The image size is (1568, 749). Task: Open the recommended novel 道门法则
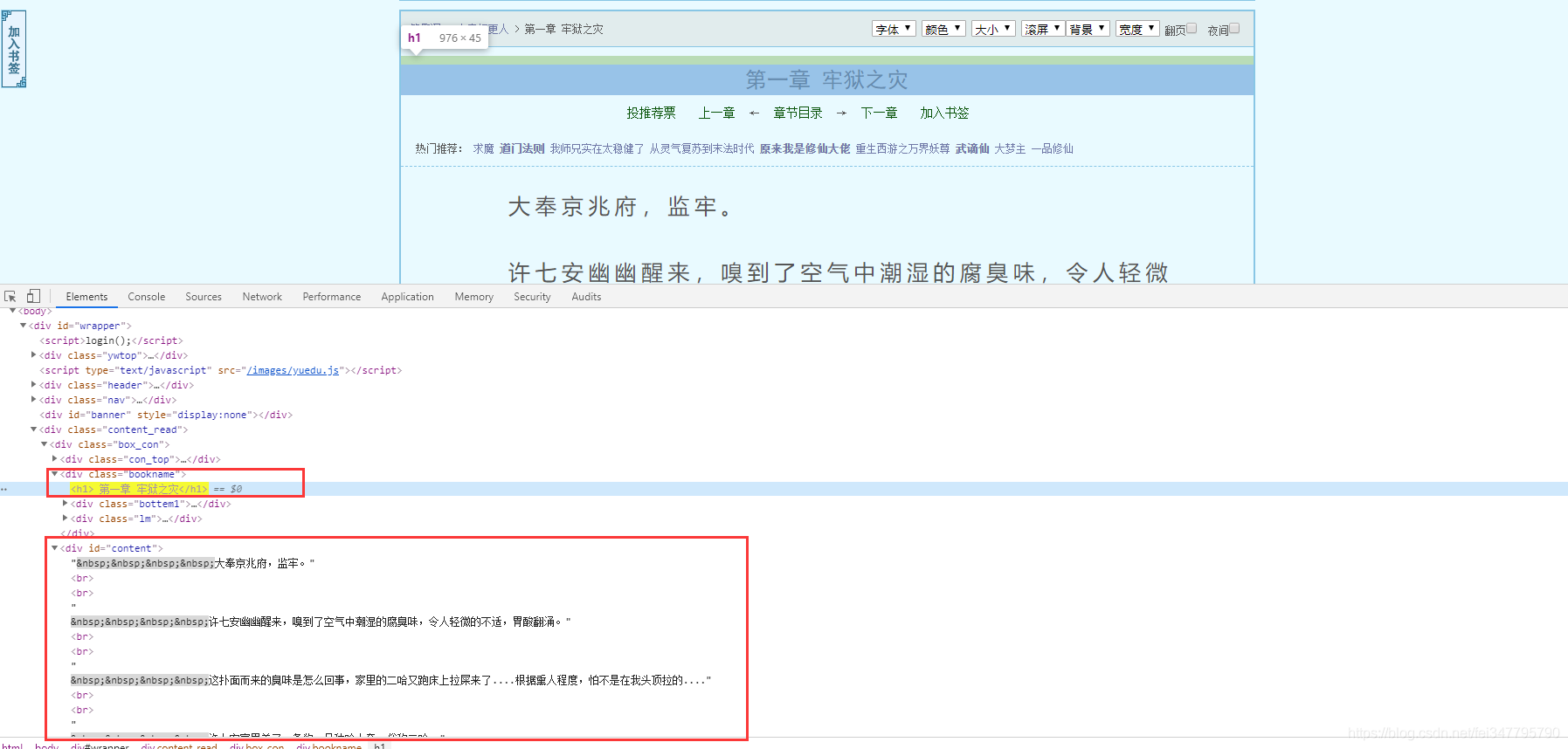[522, 148]
